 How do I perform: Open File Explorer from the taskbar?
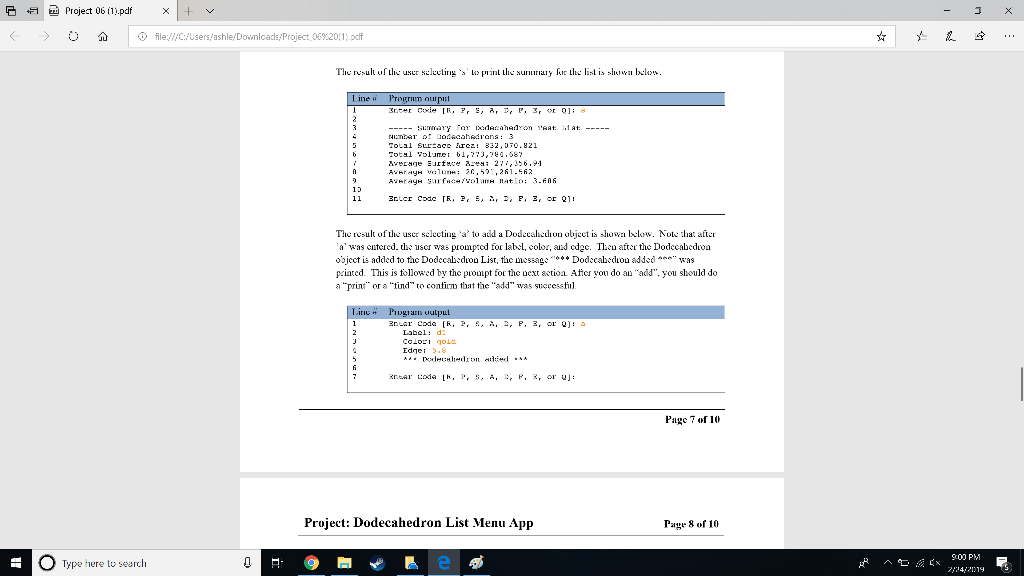pyautogui.click(x=344, y=562)
